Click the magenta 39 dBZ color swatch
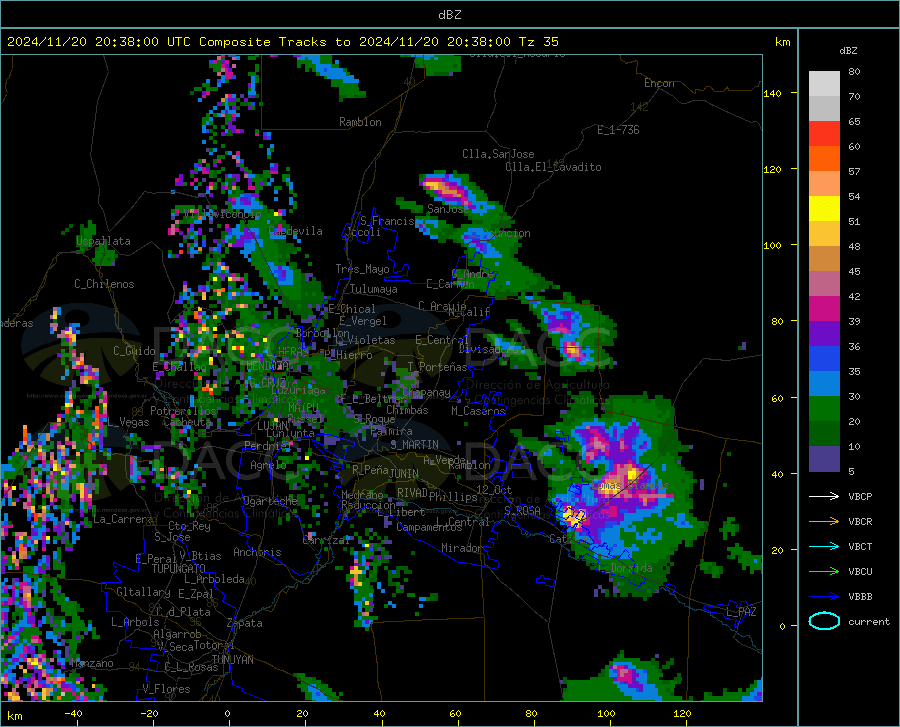Viewport: 900px width, 727px height. point(824,309)
